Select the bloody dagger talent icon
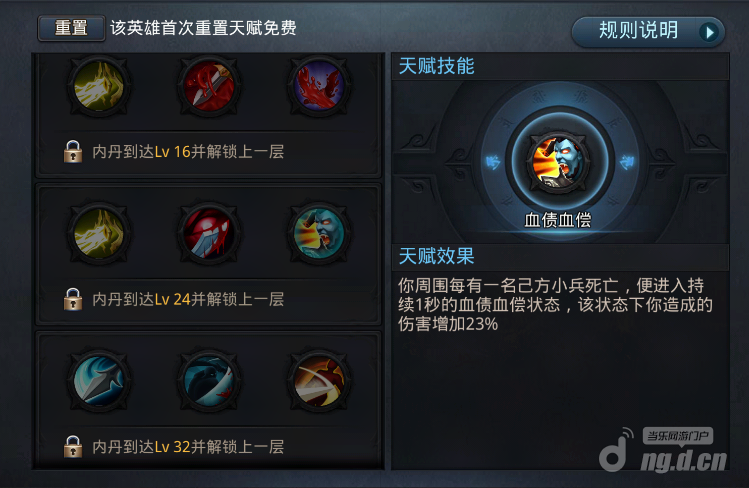 [209, 86]
